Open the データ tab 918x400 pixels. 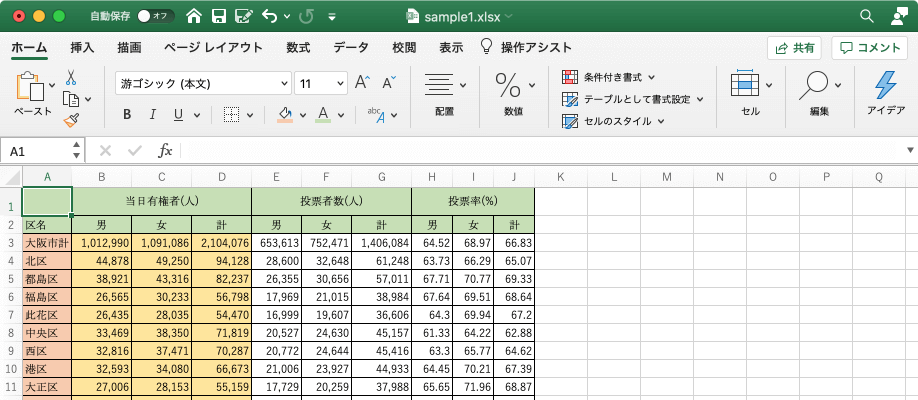pos(351,48)
